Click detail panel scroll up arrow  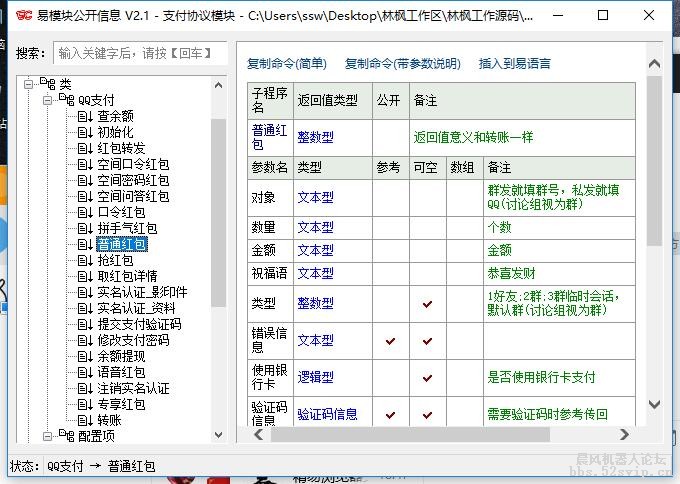tap(654, 64)
